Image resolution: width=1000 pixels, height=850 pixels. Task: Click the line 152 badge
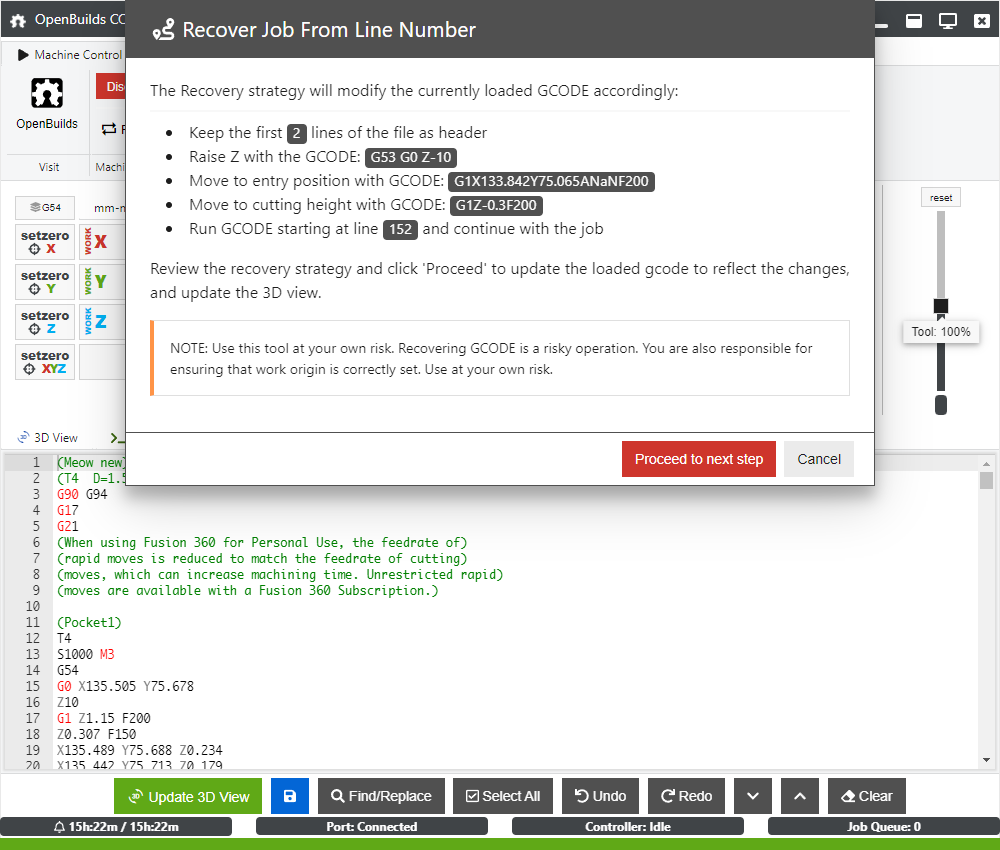tap(400, 230)
